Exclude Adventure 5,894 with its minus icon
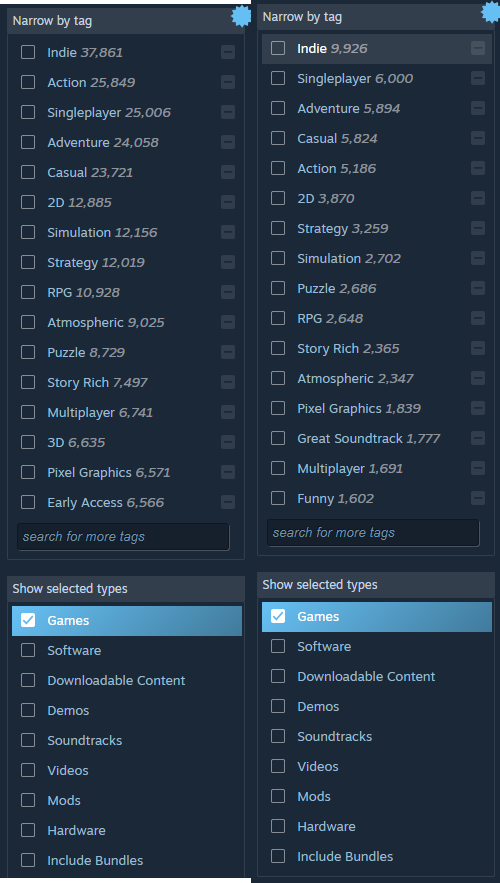500x883 pixels. coord(478,108)
